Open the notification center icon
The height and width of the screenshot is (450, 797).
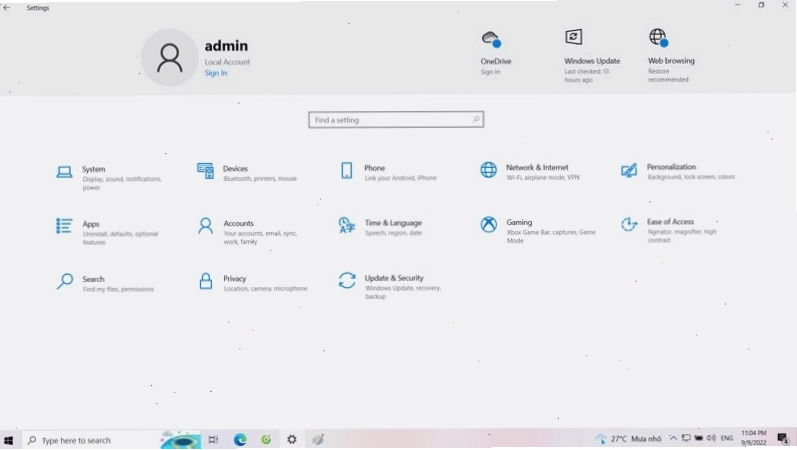coord(783,438)
